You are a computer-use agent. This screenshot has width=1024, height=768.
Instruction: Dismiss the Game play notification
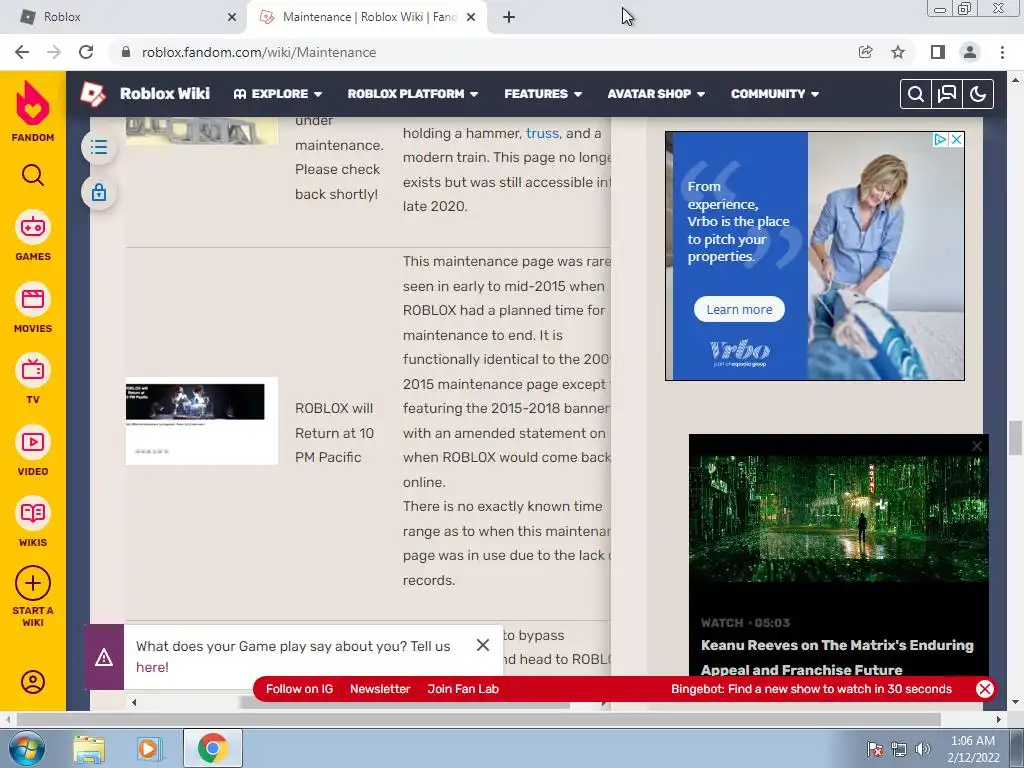tap(483, 645)
